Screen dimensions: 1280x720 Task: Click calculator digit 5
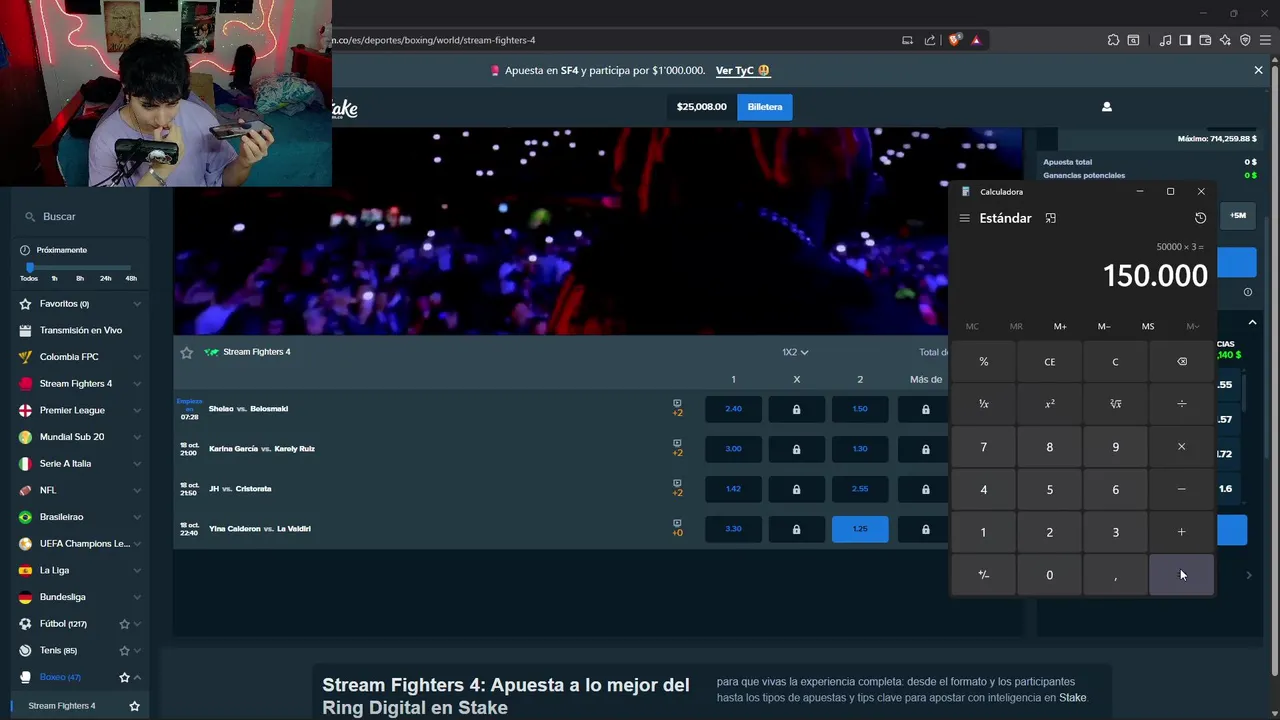[1050, 489]
